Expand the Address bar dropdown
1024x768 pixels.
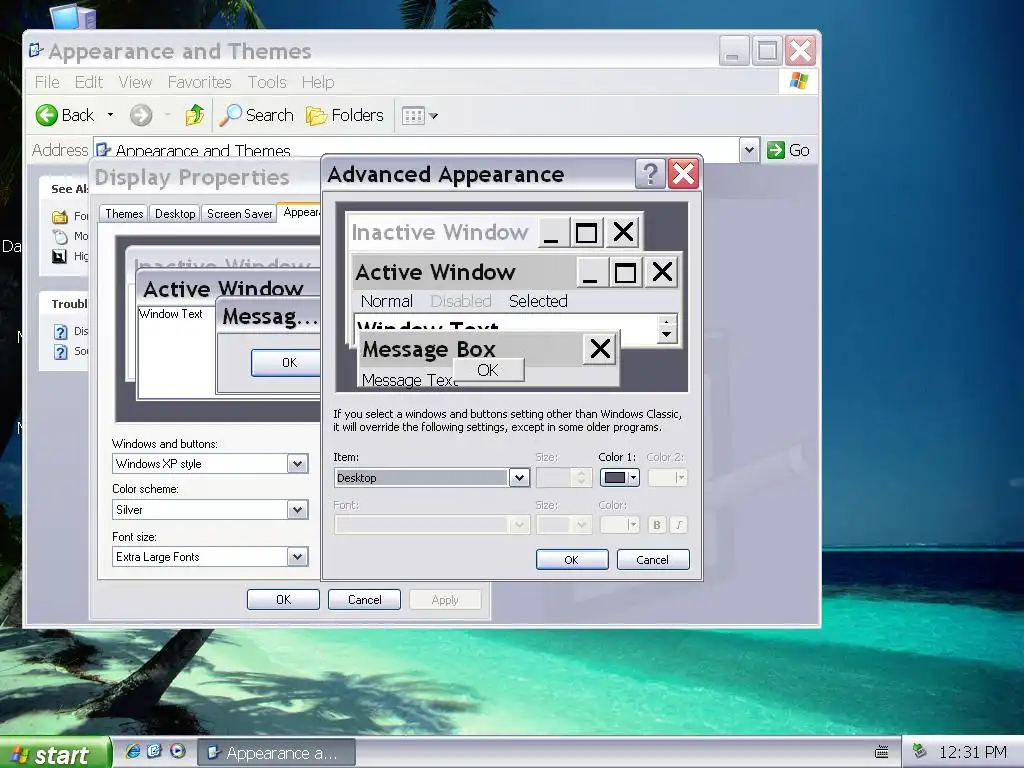click(749, 150)
